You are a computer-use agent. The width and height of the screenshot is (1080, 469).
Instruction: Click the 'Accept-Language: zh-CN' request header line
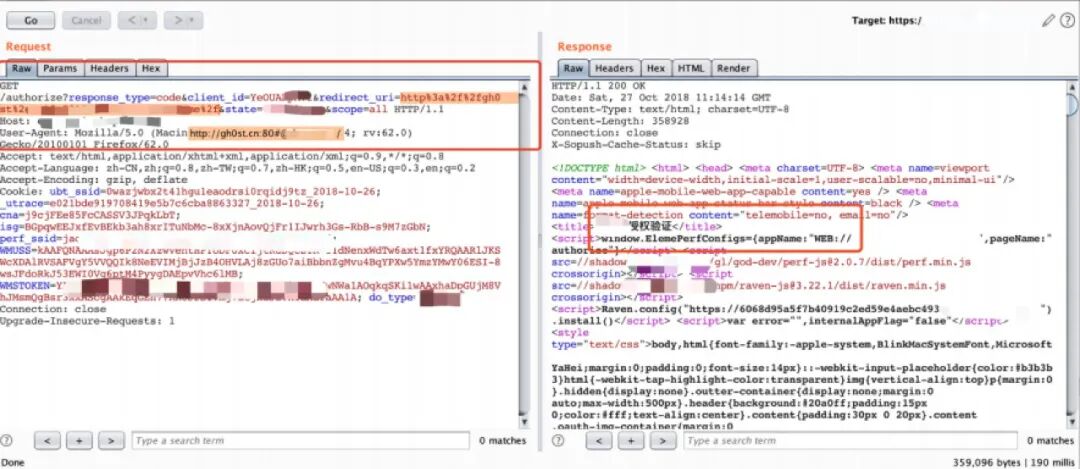238,168
